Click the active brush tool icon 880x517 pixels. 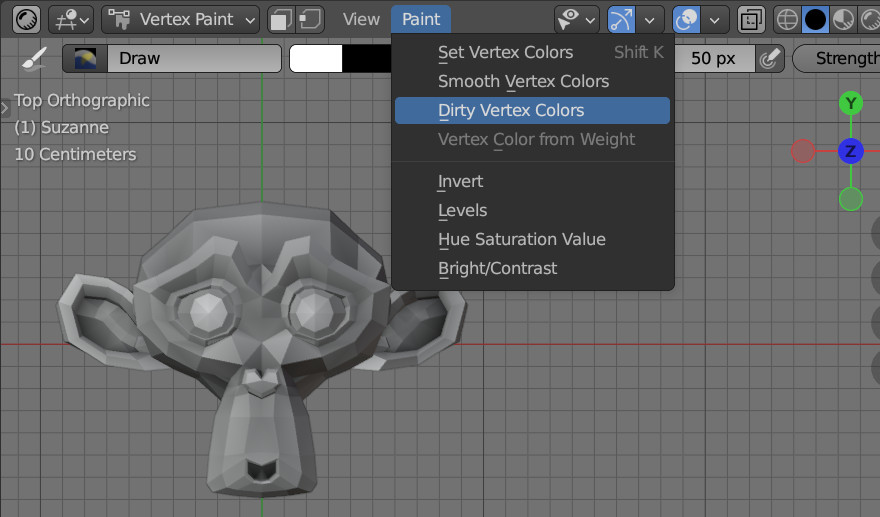[34, 58]
